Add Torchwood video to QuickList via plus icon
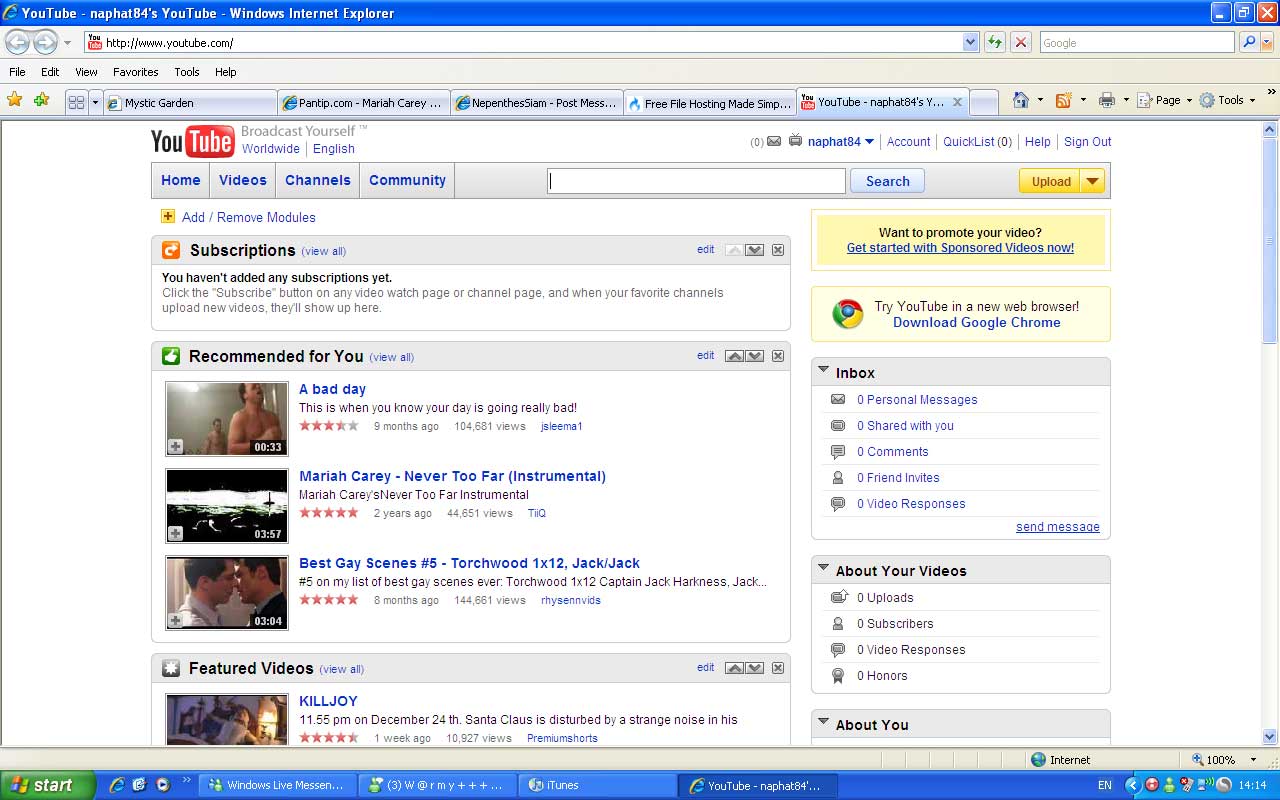This screenshot has height=800, width=1280. point(175,621)
